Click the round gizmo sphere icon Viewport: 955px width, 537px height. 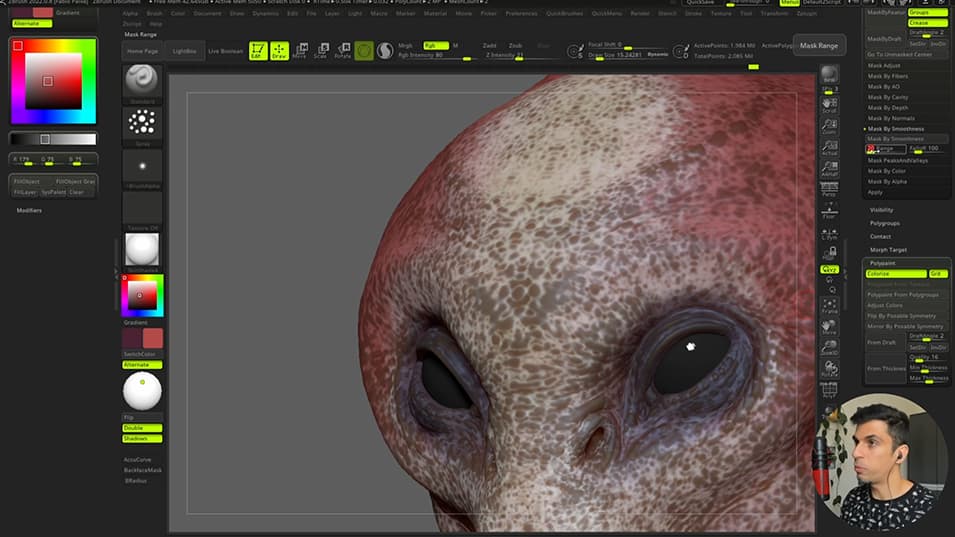[x=364, y=51]
